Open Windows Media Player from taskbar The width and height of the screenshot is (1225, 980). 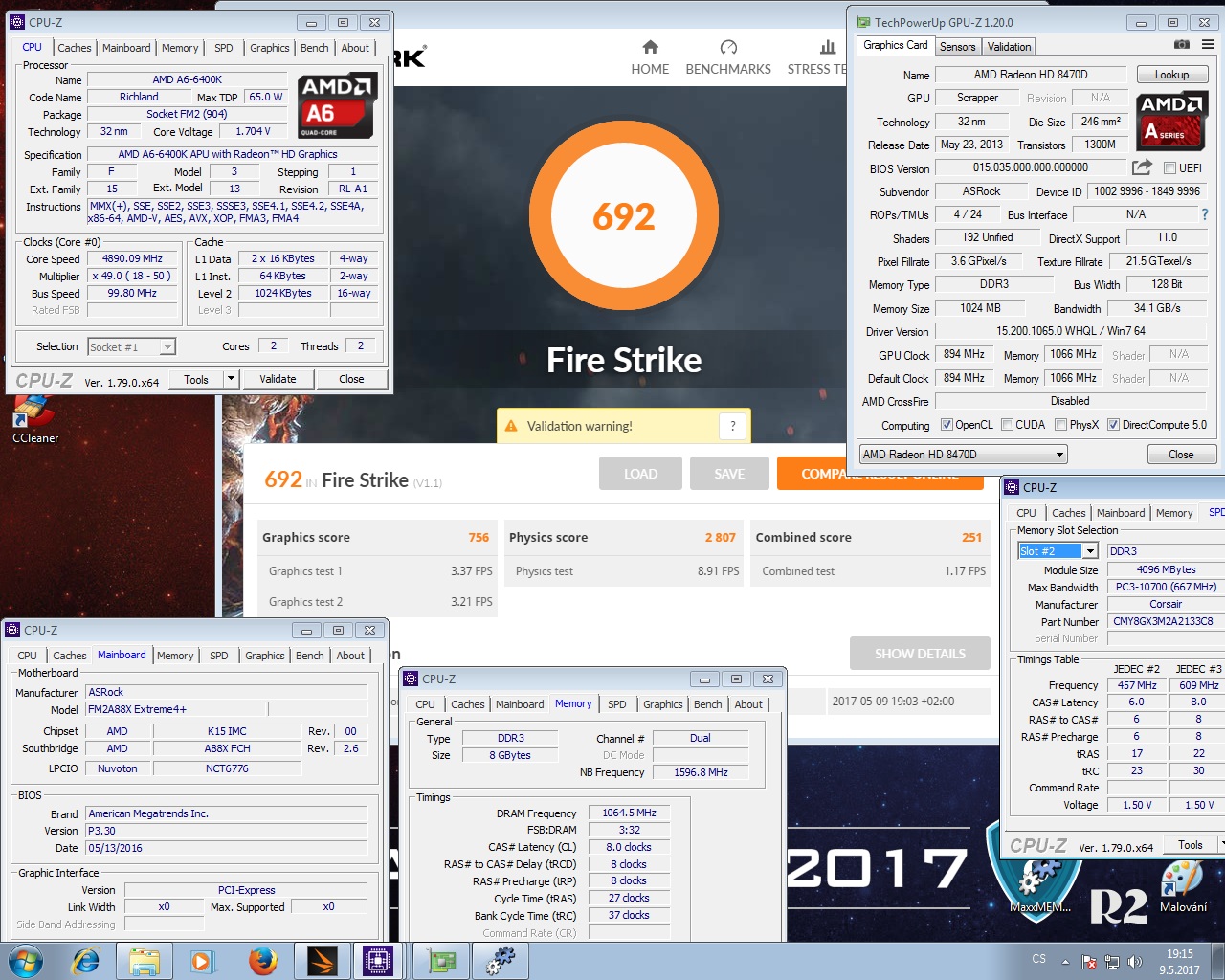pos(203,960)
